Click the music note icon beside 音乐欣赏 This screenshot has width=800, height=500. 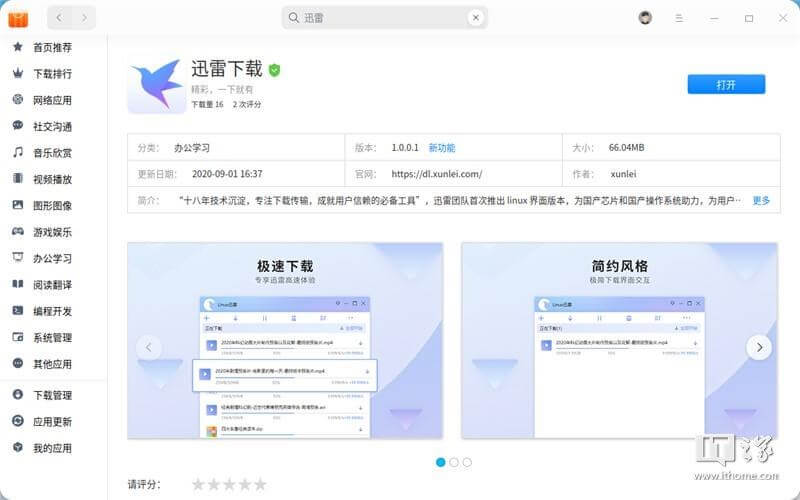point(18,152)
